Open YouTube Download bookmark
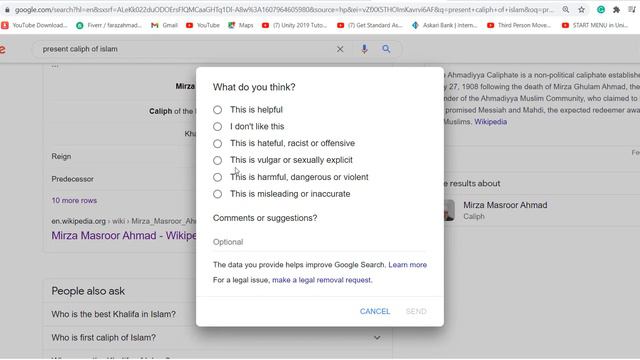The image size is (640, 360). tap(35, 25)
